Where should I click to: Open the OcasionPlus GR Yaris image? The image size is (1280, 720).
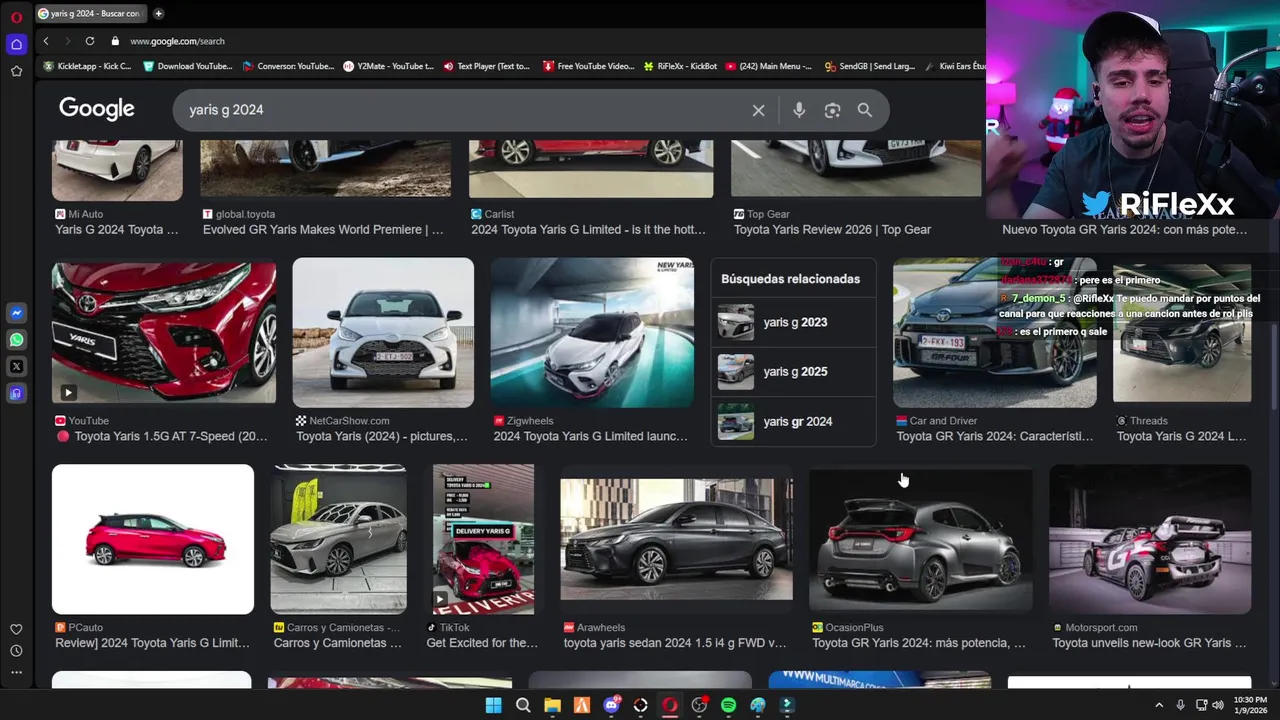tap(920, 539)
